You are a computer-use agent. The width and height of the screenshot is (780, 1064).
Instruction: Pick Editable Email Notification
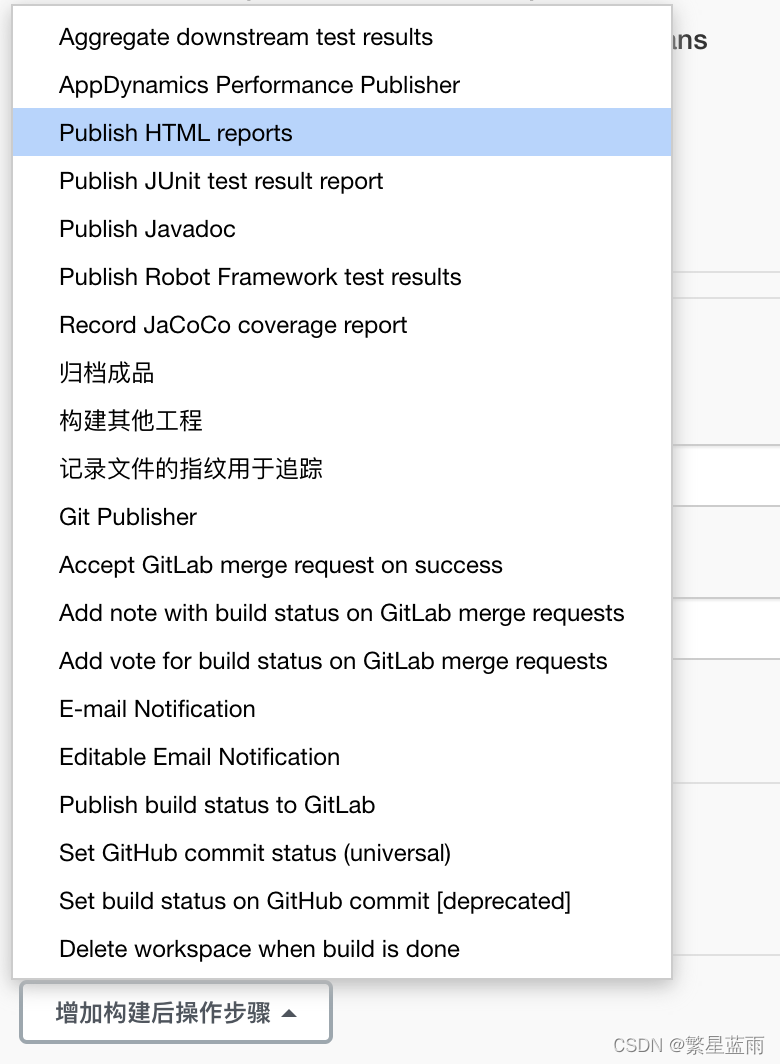[x=341, y=757]
